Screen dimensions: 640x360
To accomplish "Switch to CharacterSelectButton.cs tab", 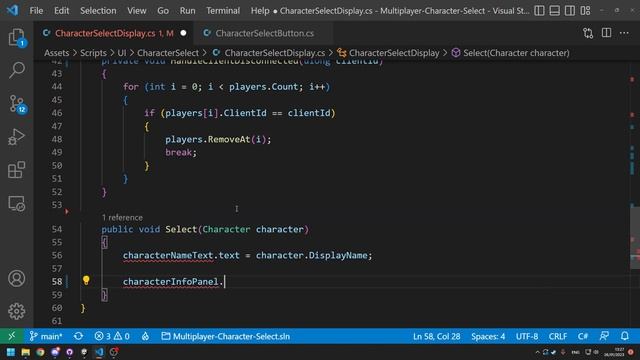I will (x=264, y=33).
